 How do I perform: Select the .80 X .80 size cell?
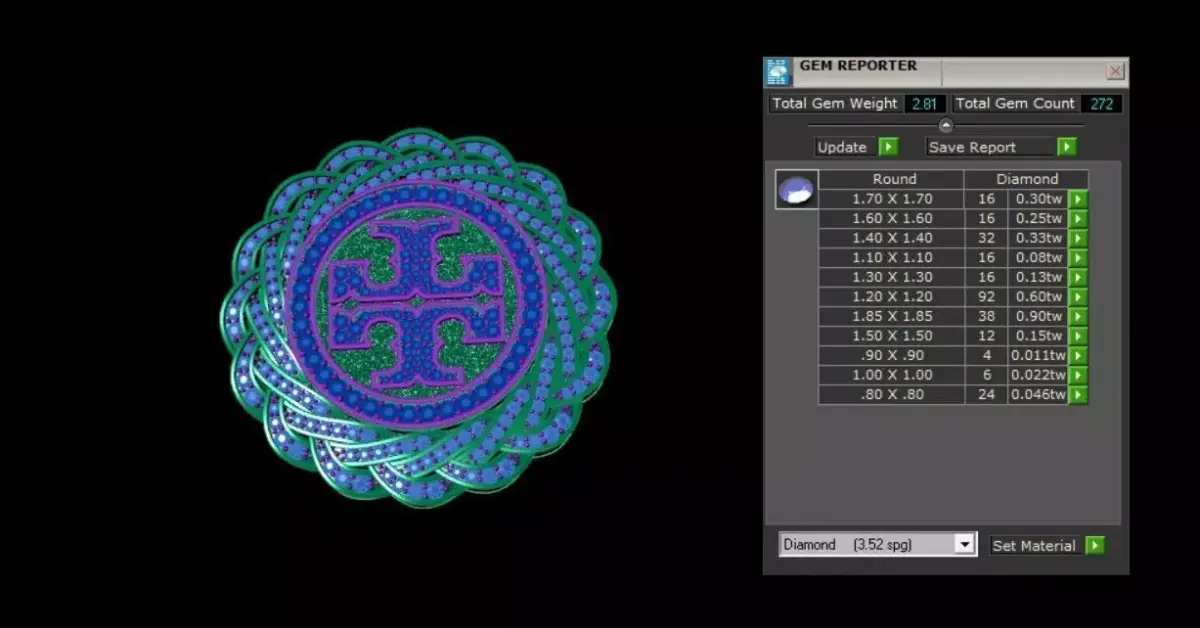892,395
